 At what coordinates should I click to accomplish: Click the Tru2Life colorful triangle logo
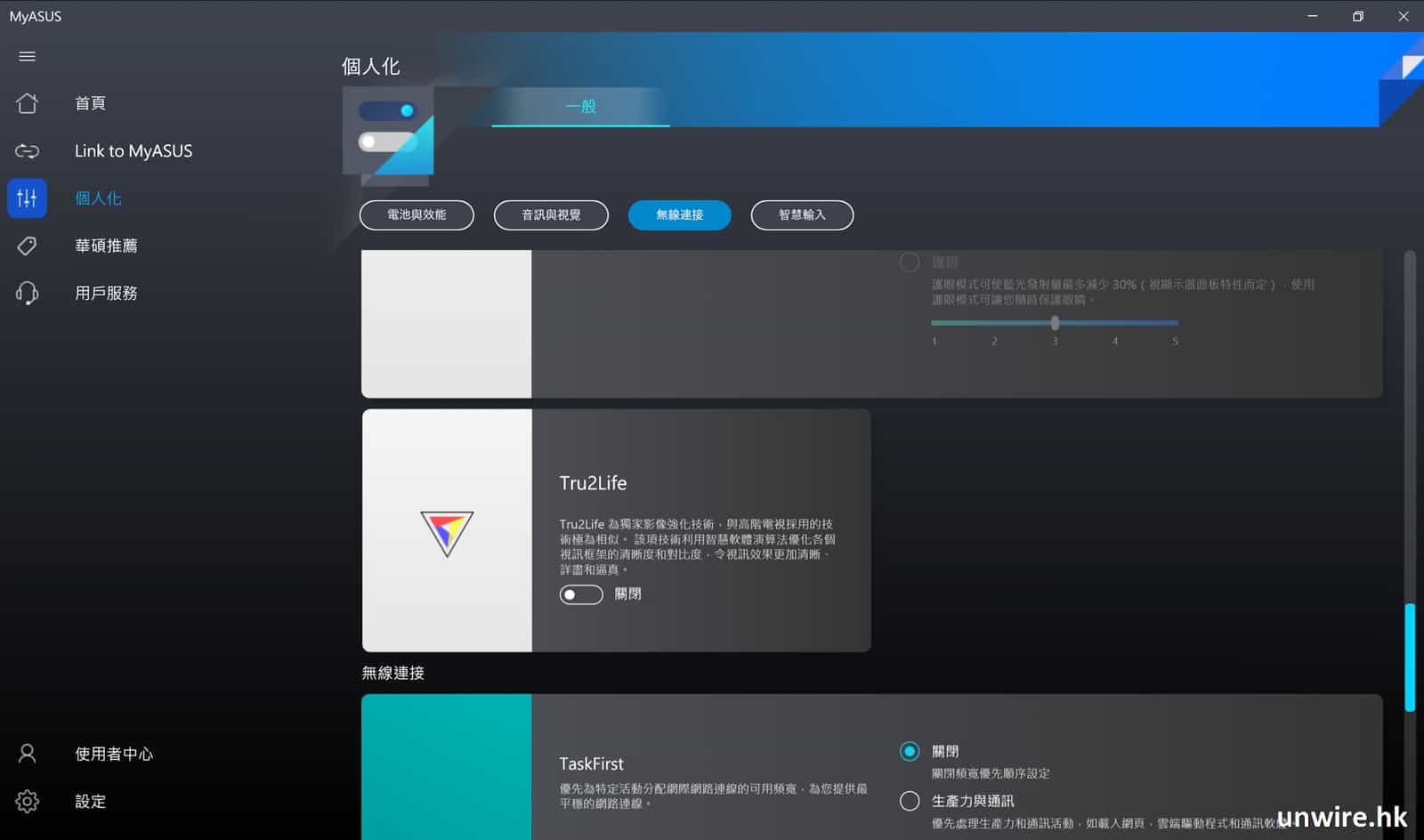[447, 532]
